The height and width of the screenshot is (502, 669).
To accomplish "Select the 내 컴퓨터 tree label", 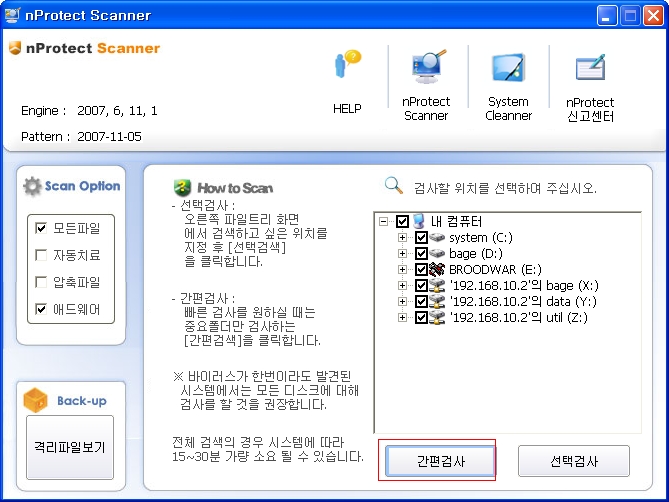I will (x=456, y=221).
